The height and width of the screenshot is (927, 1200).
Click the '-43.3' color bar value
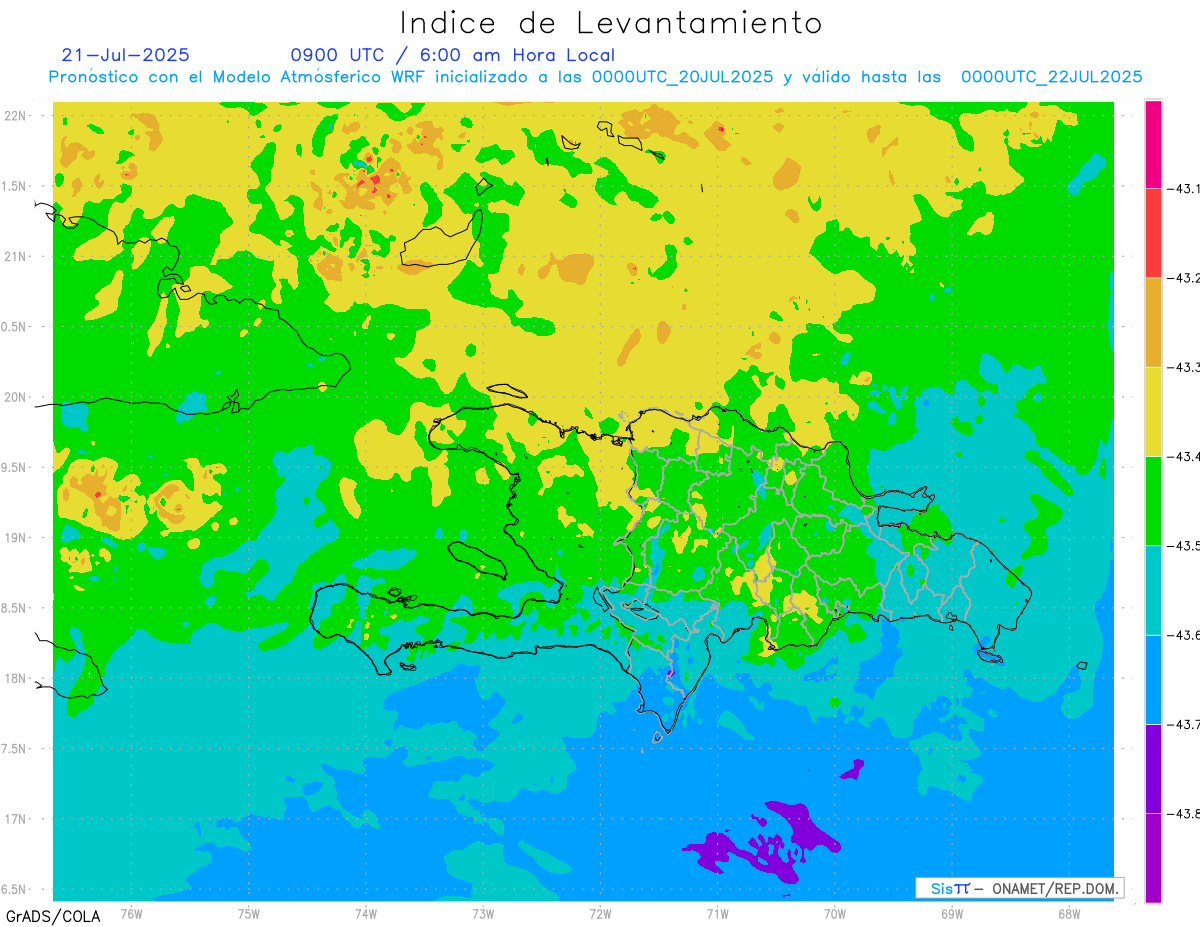tap(1186, 367)
